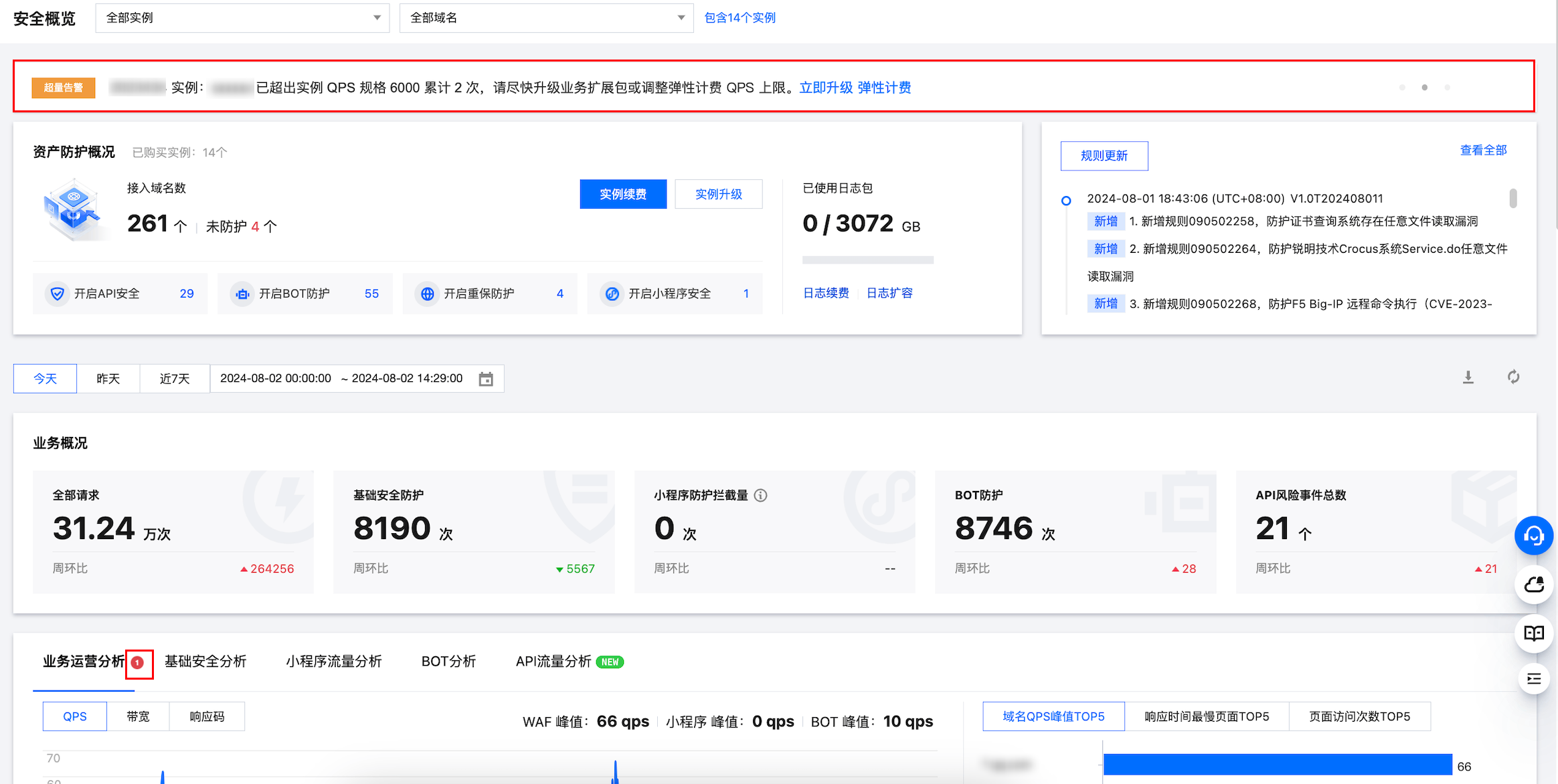This screenshot has height=784, width=1558.
Task: Expand the 全部实例 dropdown
Action: coord(242,18)
